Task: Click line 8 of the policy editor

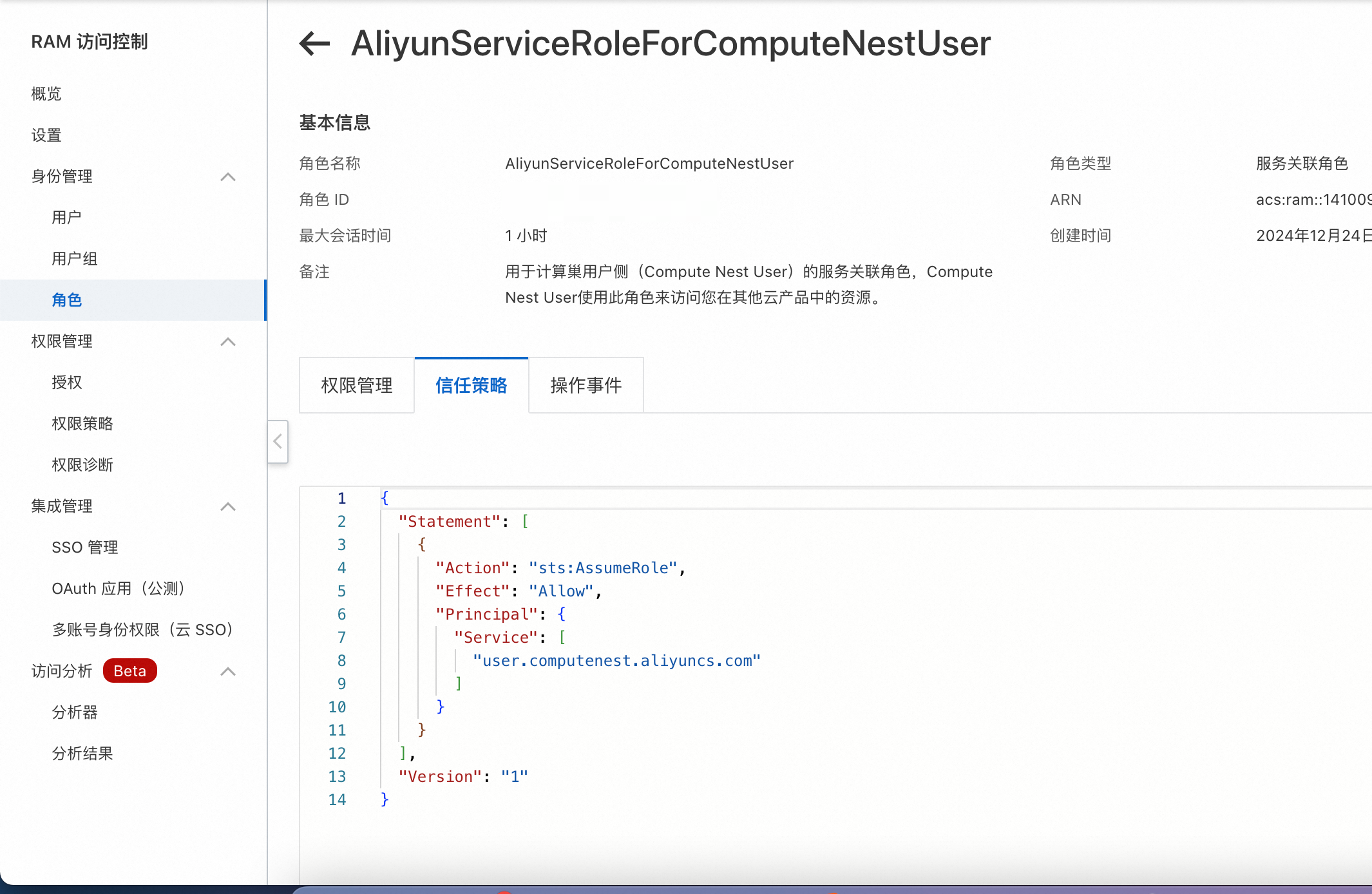Action: point(616,661)
